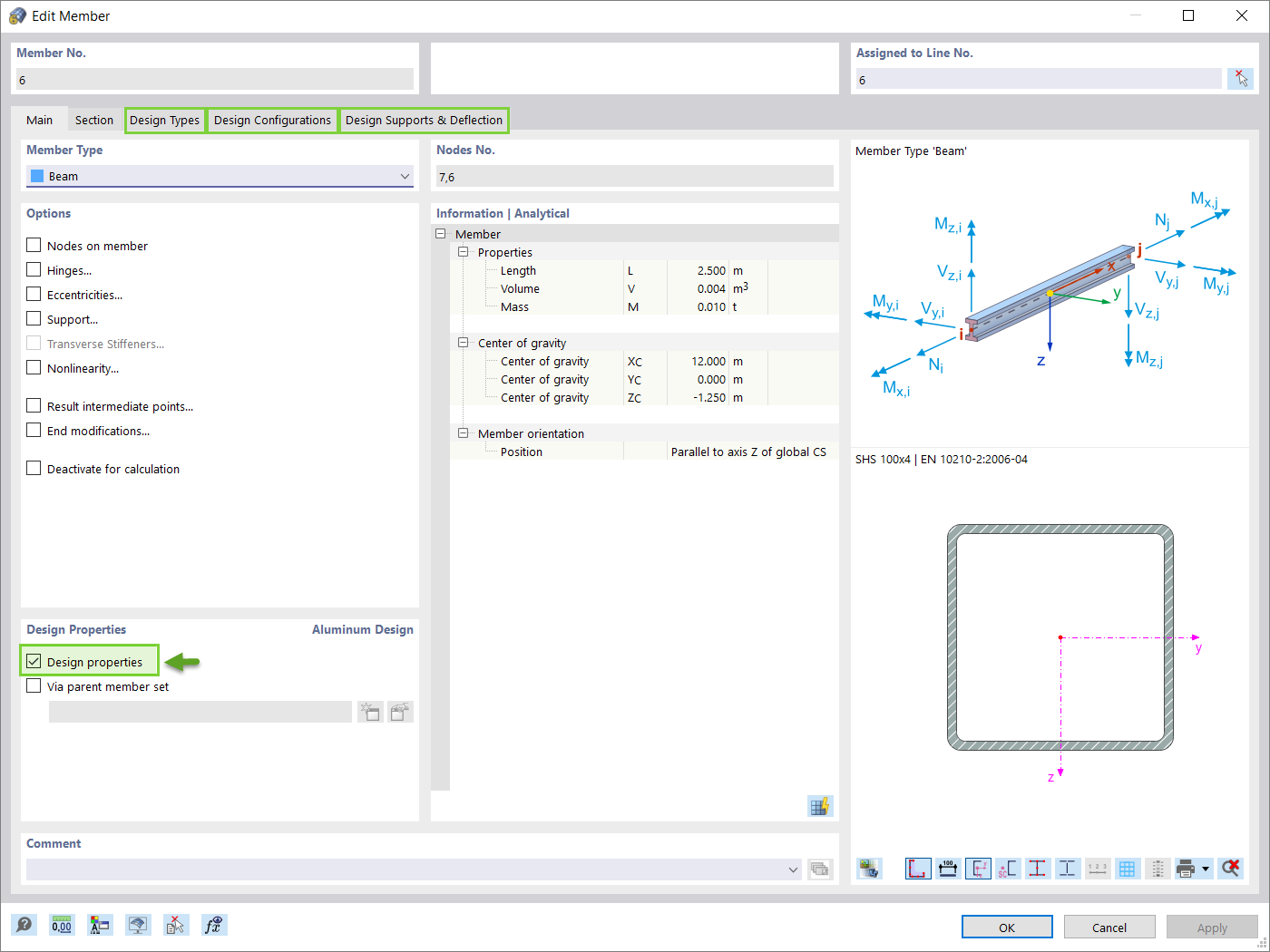
Task: Open the rendering view settings
Action: pyautogui.click(x=138, y=925)
